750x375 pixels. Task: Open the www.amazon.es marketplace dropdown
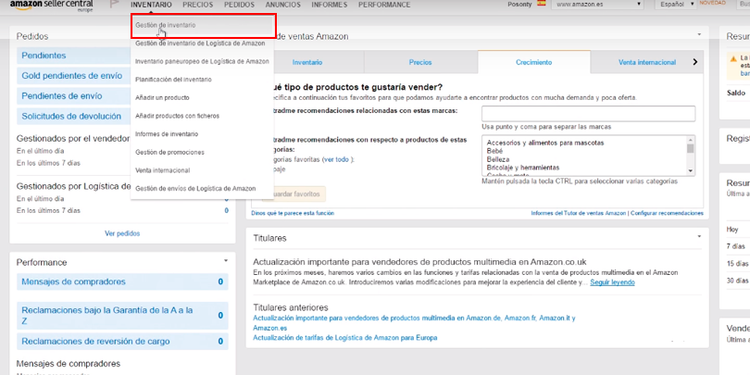coord(597,4)
